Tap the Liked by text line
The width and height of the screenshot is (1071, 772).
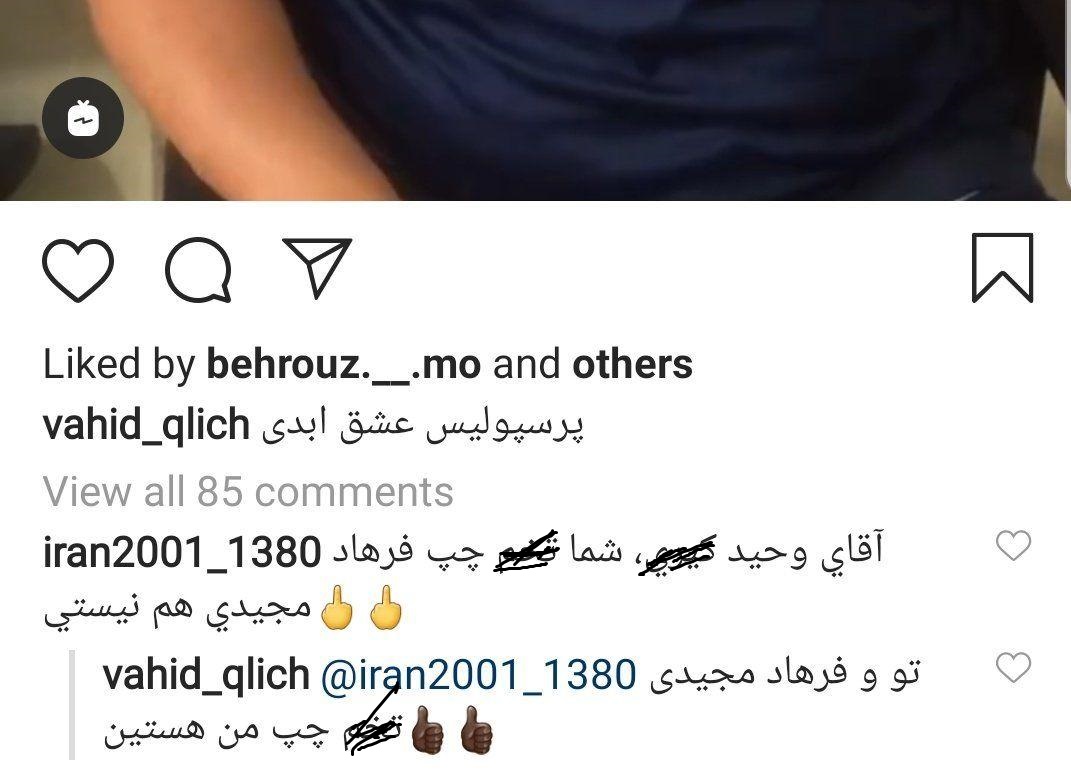pos(367,364)
